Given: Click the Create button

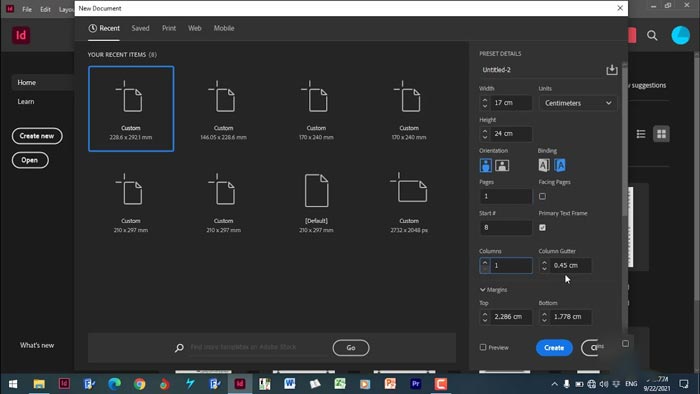Looking at the screenshot, I should (x=554, y=348).
